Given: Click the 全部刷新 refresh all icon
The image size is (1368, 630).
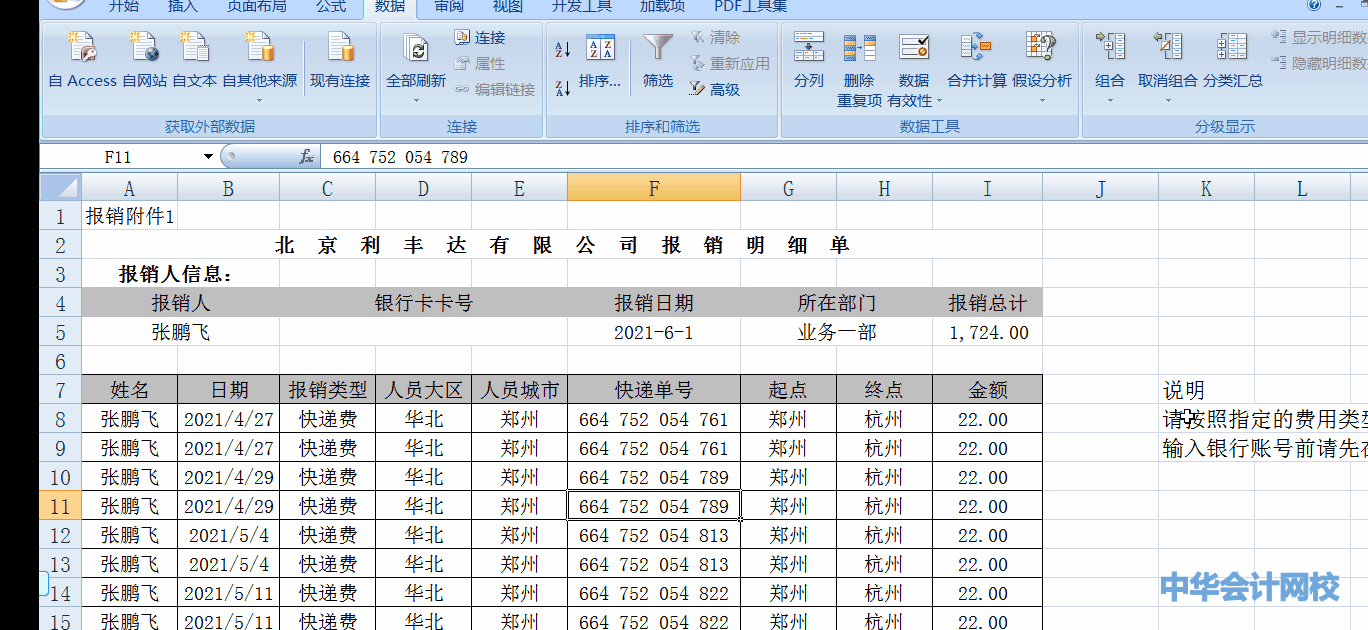Looking at the screenshot, I should point(416,50).
